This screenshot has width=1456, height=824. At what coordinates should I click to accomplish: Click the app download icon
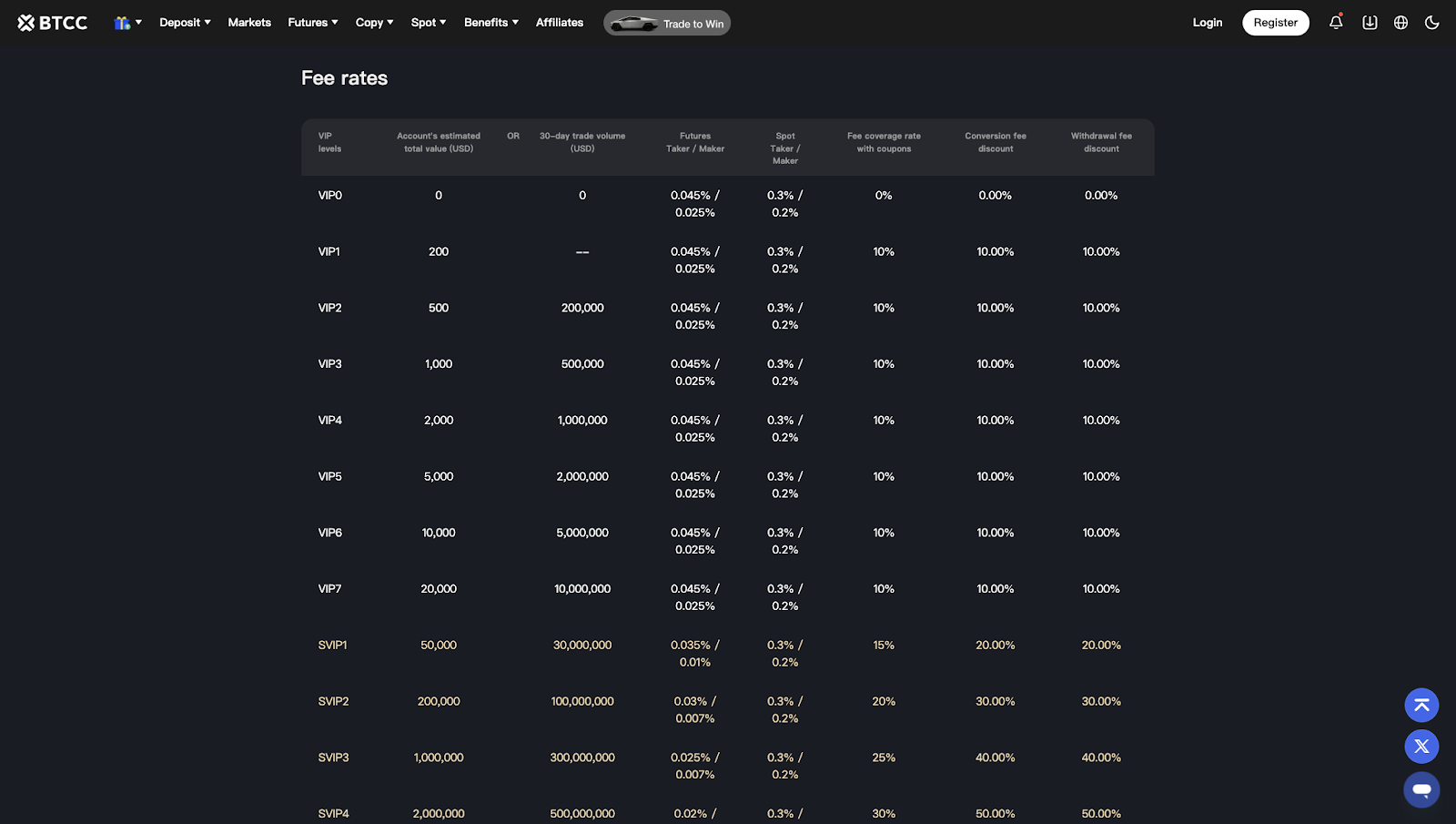coord(1370,23)
